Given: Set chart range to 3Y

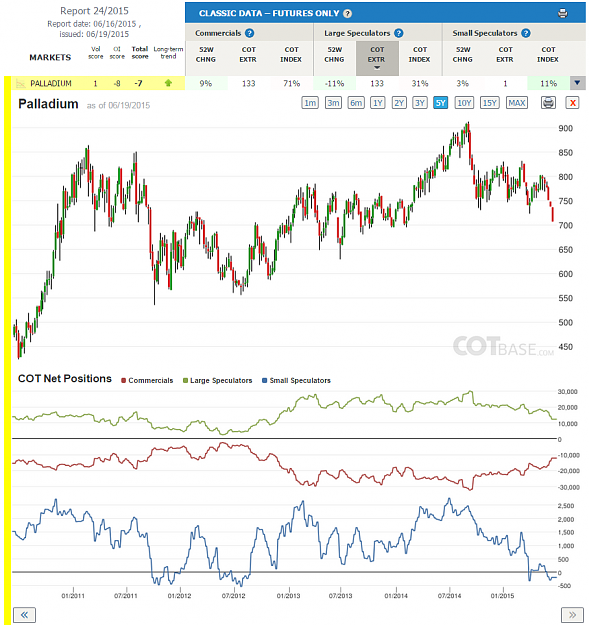Looking at the screenshot, I should (x=420, y=103).
